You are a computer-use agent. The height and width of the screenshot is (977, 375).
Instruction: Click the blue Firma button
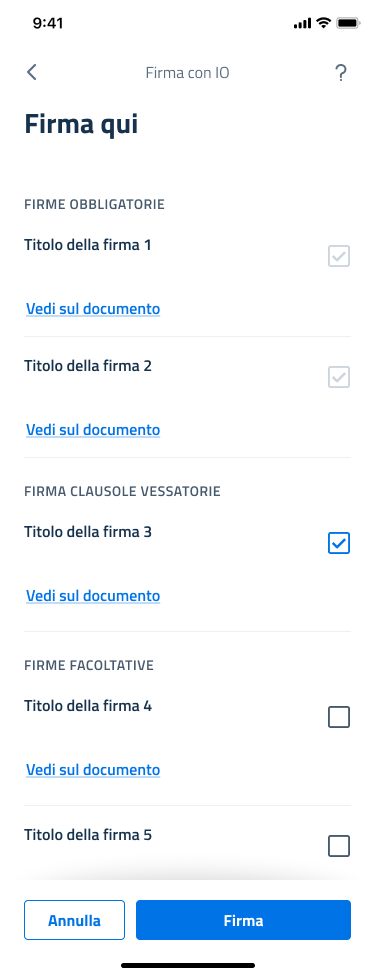pos(244,920)
